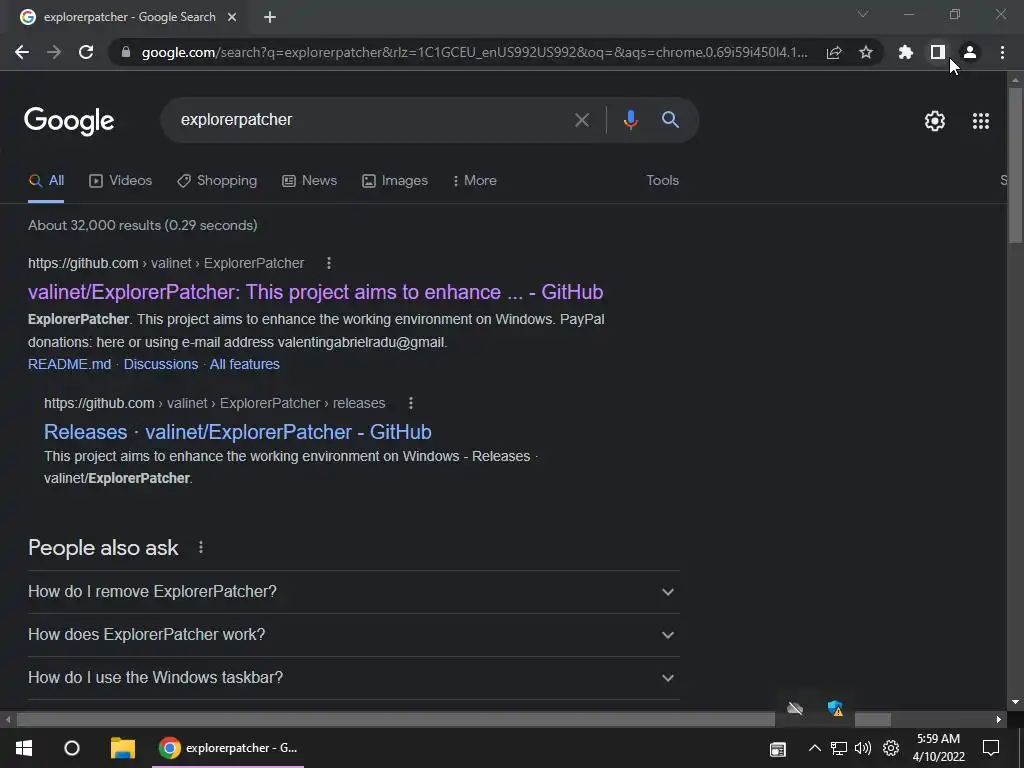1024x768 pixels.
Task: Open the More search categories menu
Action: 475,181
